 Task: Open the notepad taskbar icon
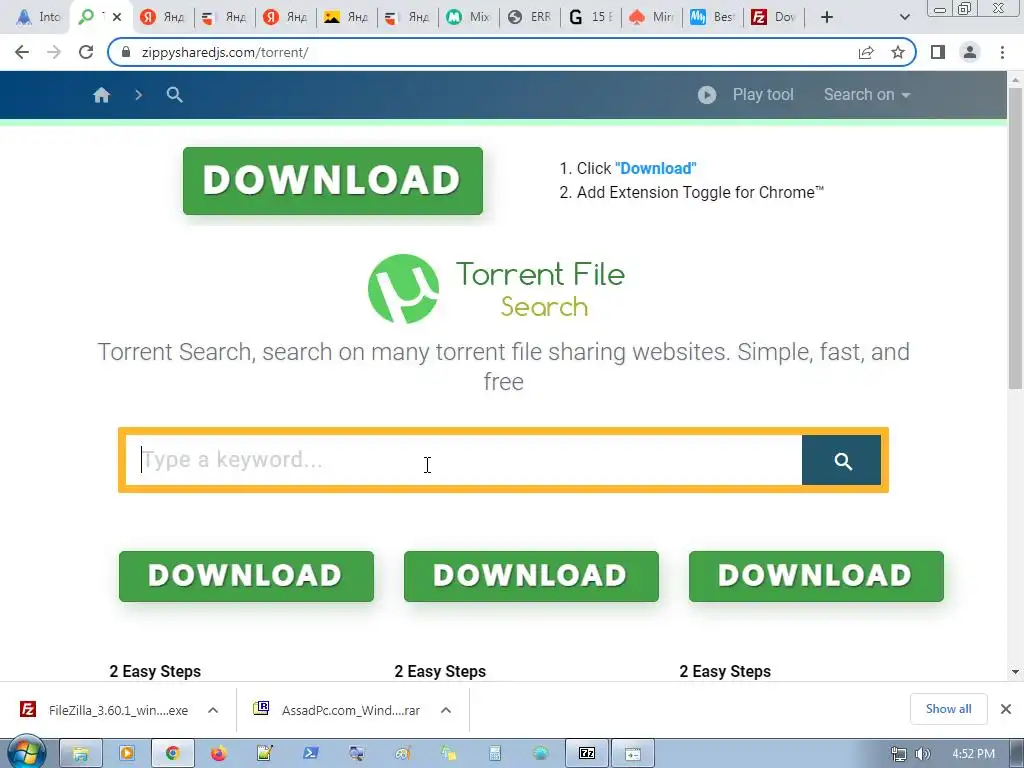point(264,754)
